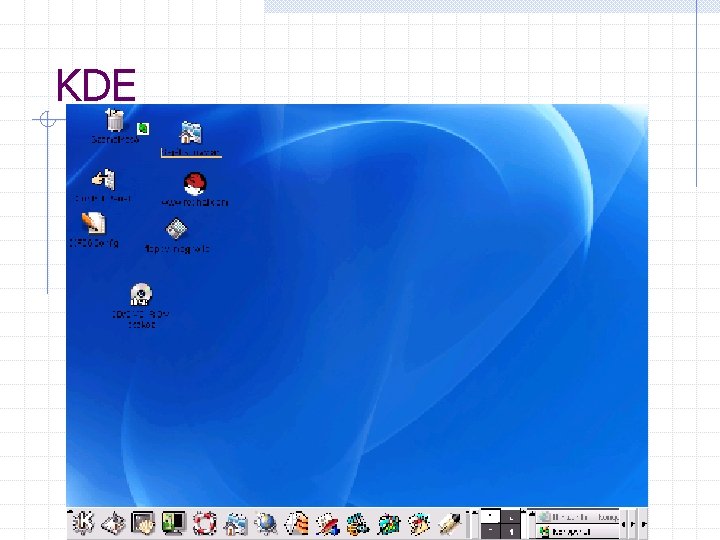Open the orange striped panel application icon
Image resolution: width=720 pixels, height=540 pixels.
click(x=297, y=523)
